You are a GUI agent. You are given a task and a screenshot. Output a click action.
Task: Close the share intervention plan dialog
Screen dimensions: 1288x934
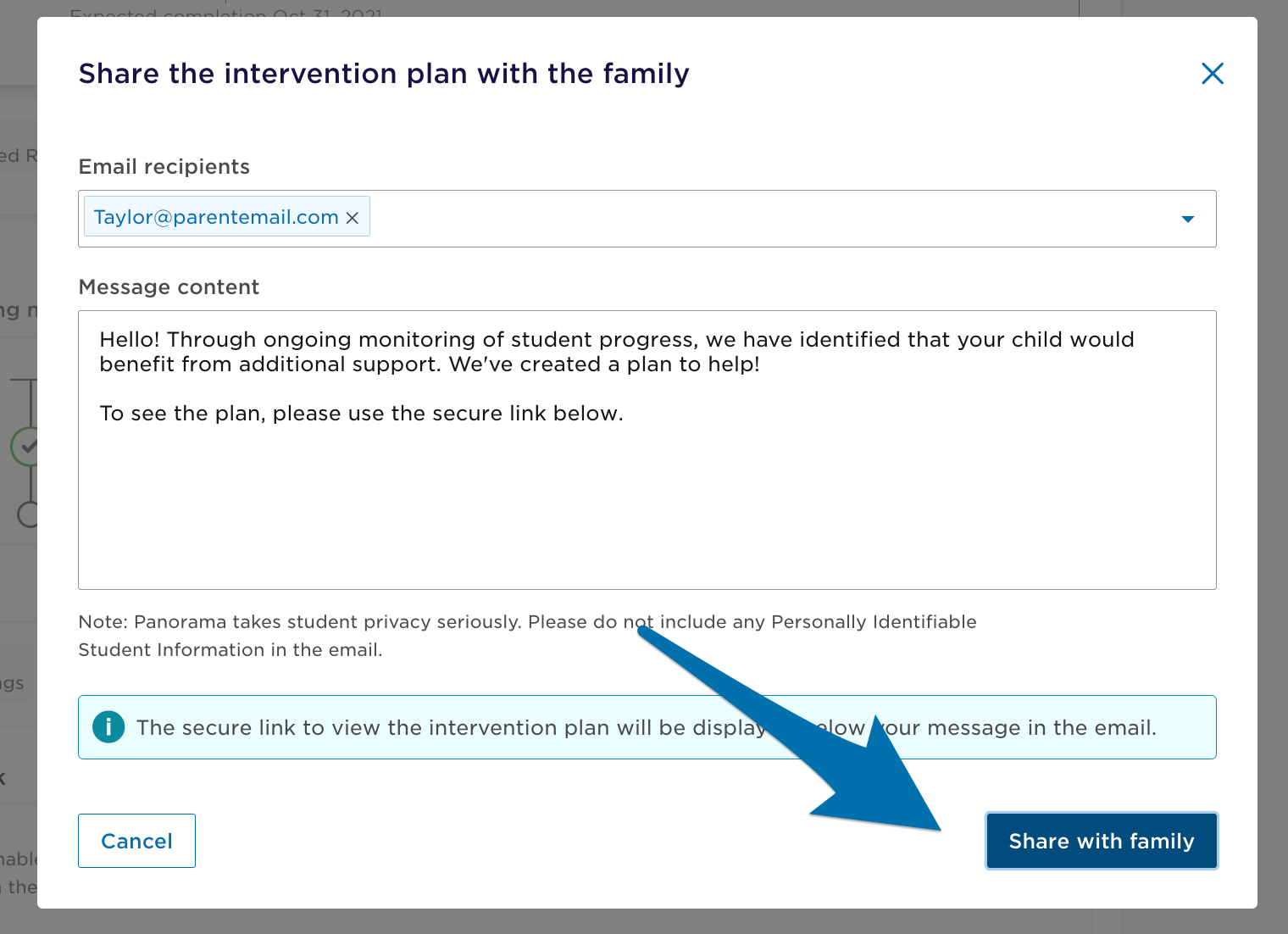coord(1213,74)
